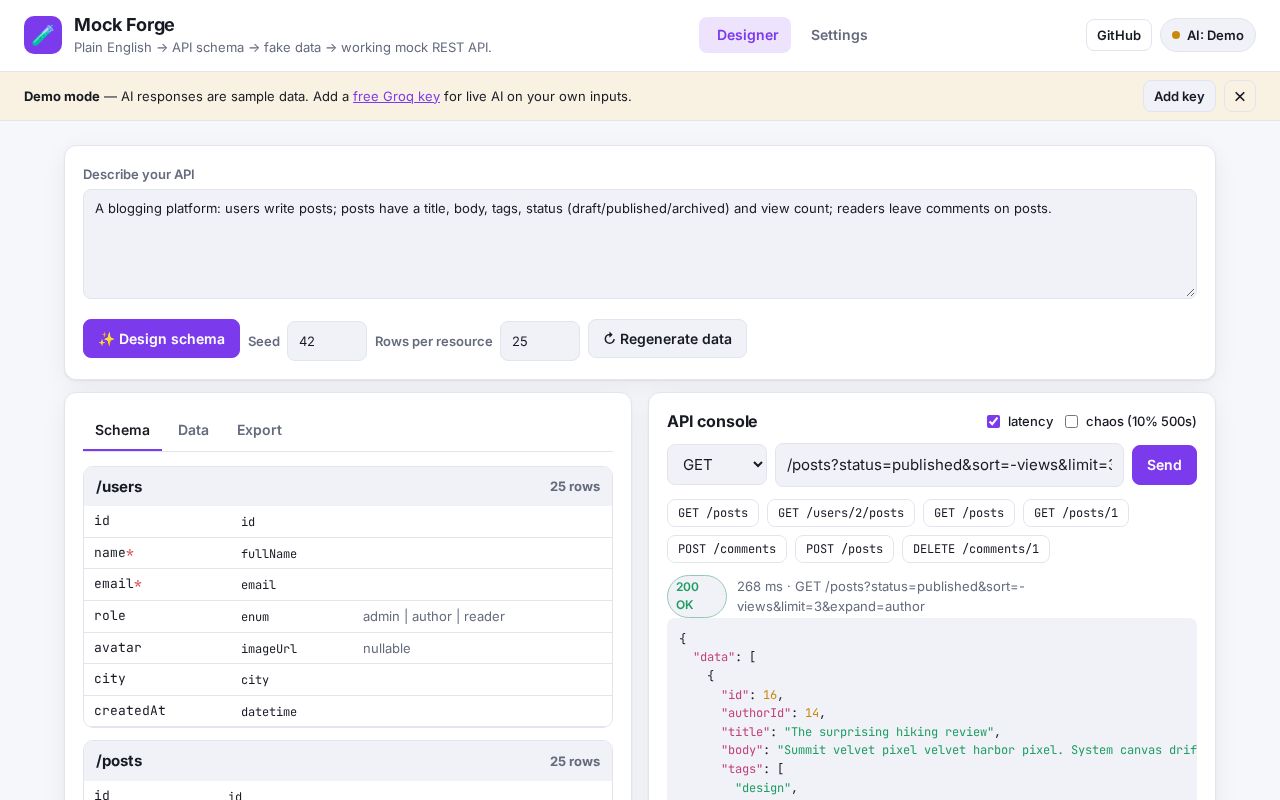The width and height of the screenshot is (1280, 800).
Task: Select the email field row
Action: 348,585
